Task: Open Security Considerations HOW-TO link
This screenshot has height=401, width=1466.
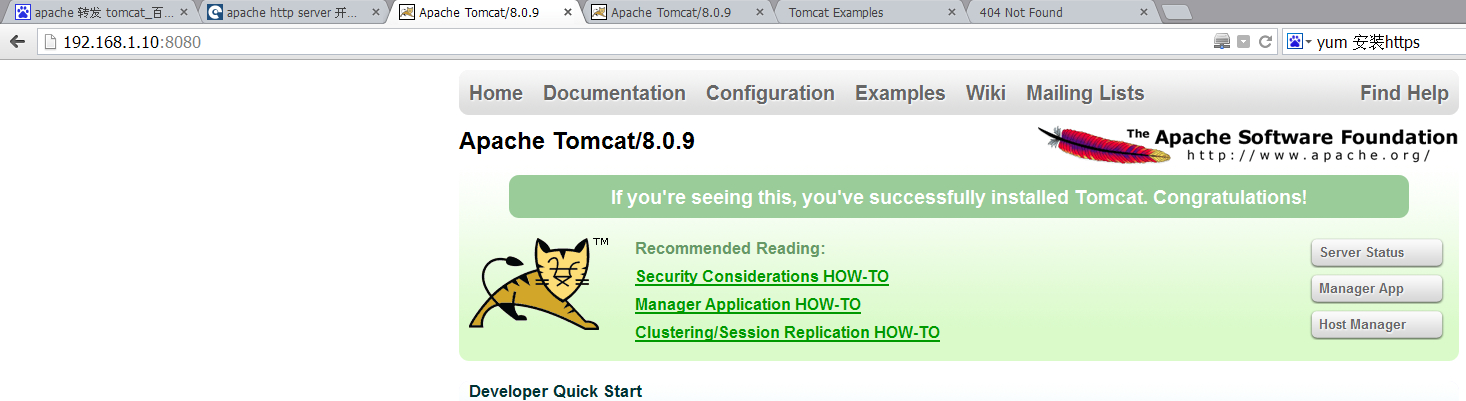Action: [x=762, y=276]
